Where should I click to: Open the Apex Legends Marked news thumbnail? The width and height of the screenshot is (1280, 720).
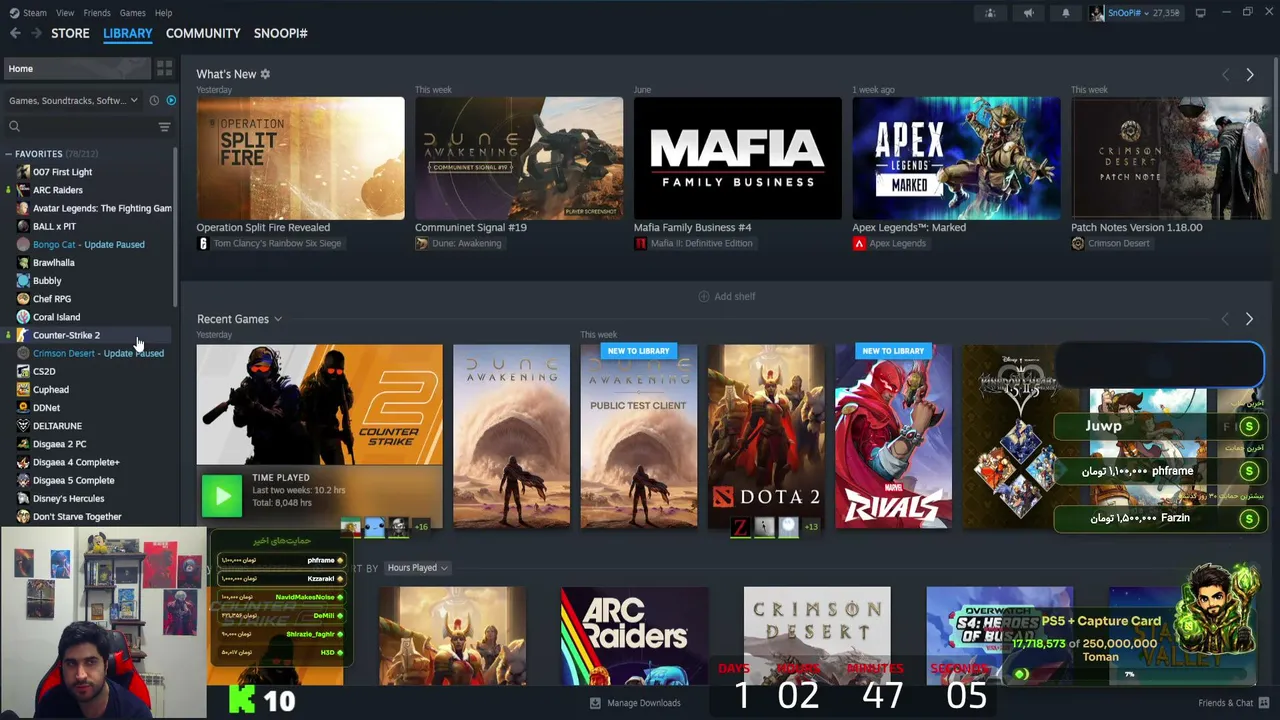click(x=956, y=158)
